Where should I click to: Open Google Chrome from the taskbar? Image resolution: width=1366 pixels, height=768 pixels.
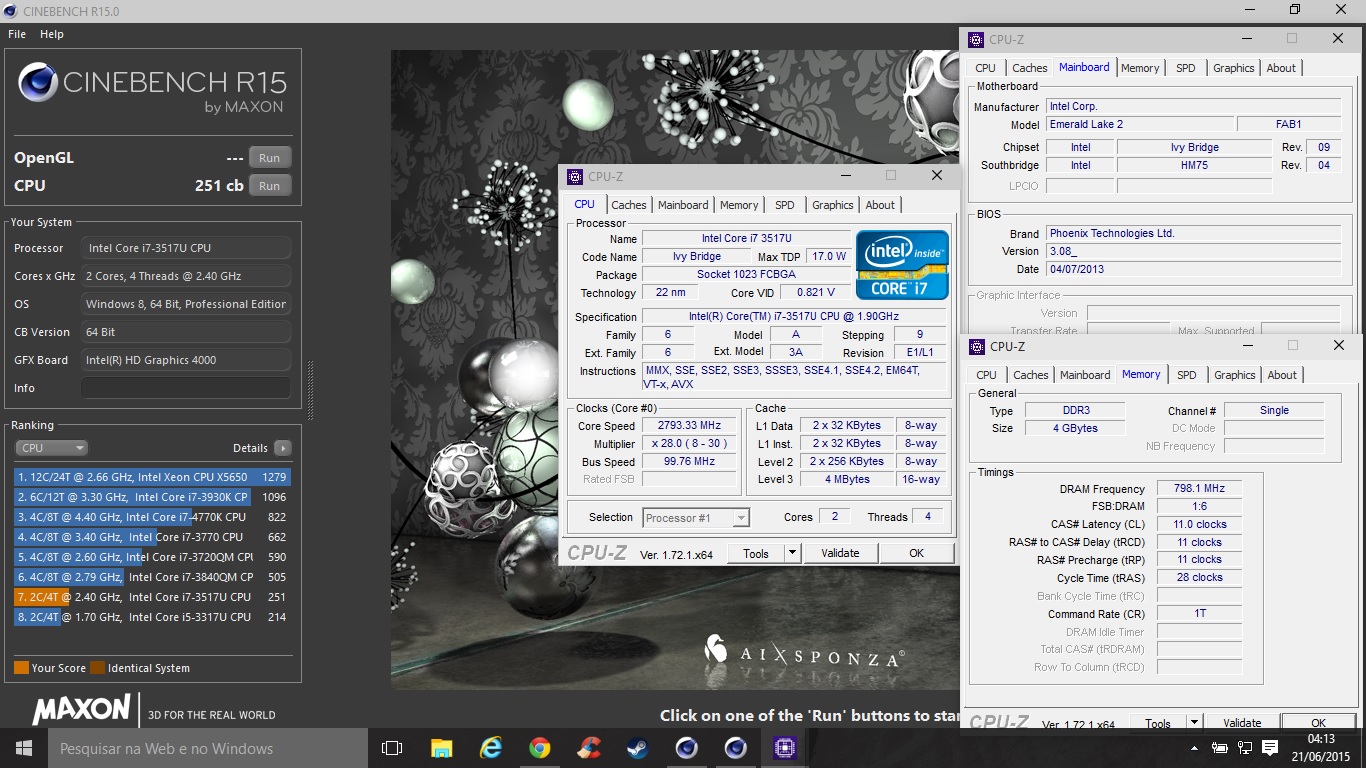click(539, 748)
